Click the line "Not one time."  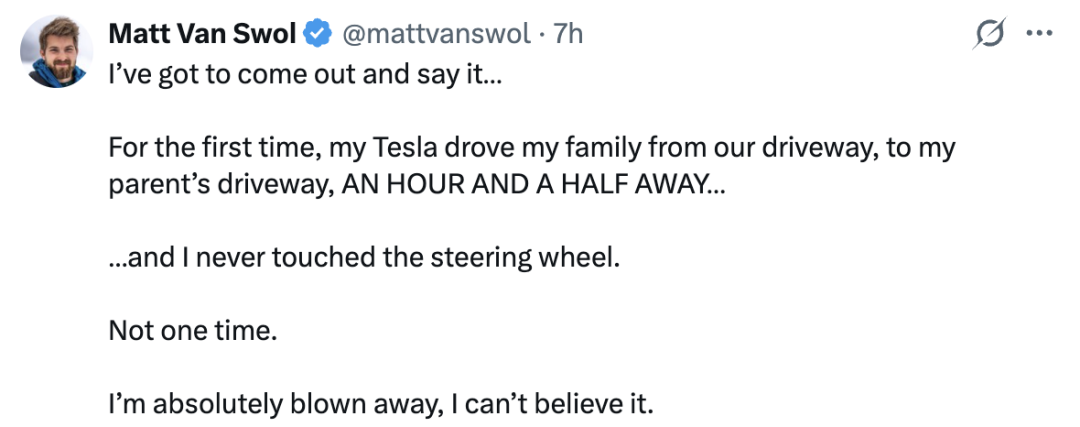coord(192,331)
